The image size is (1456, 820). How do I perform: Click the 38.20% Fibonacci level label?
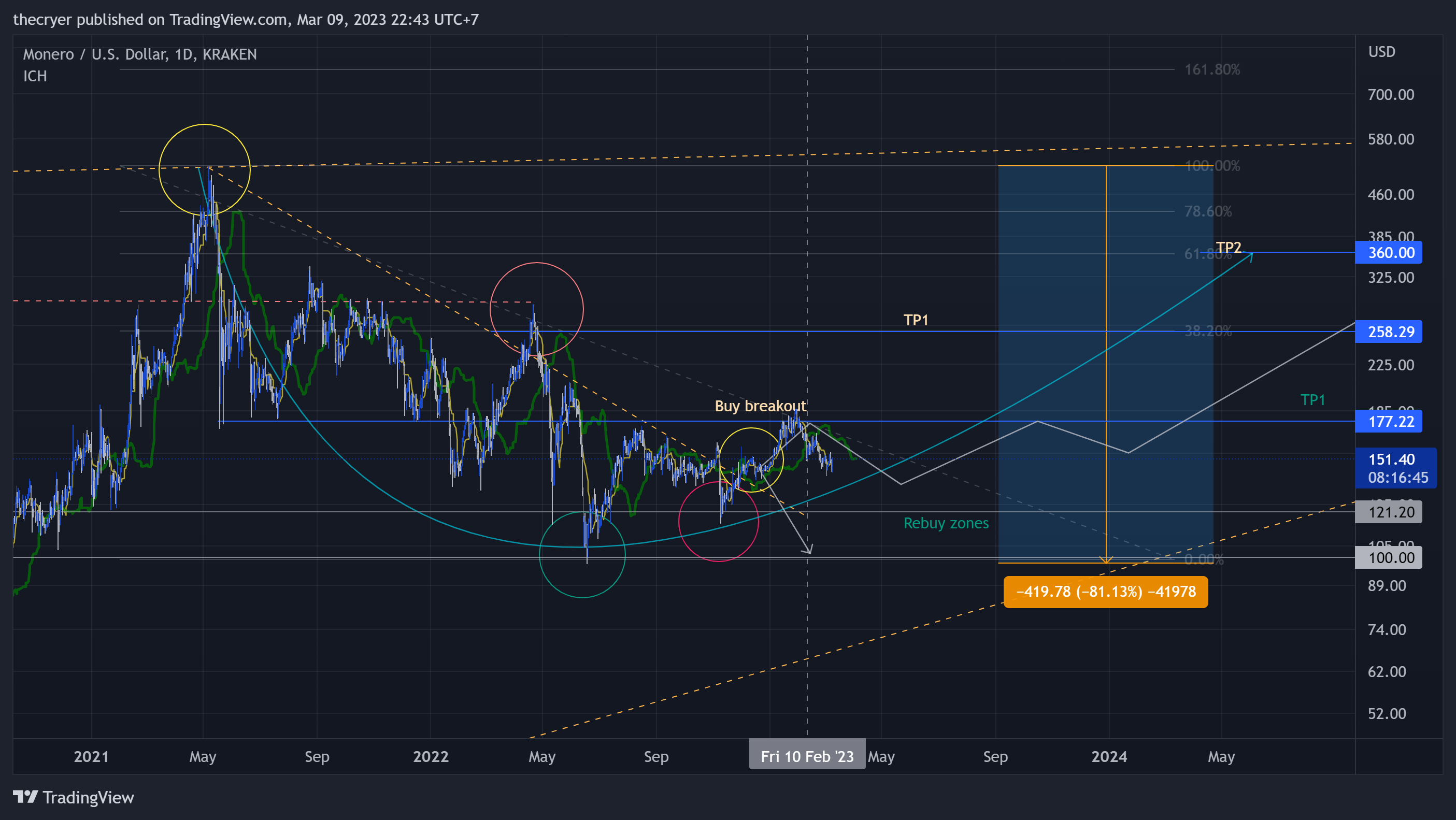click(1208, 331)
